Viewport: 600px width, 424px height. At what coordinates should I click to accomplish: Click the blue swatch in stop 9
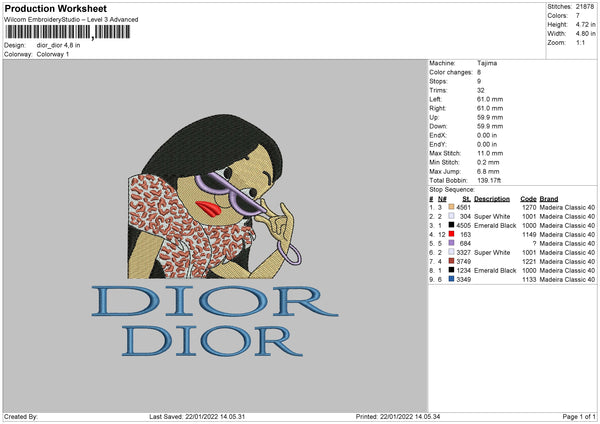[451, 279]
